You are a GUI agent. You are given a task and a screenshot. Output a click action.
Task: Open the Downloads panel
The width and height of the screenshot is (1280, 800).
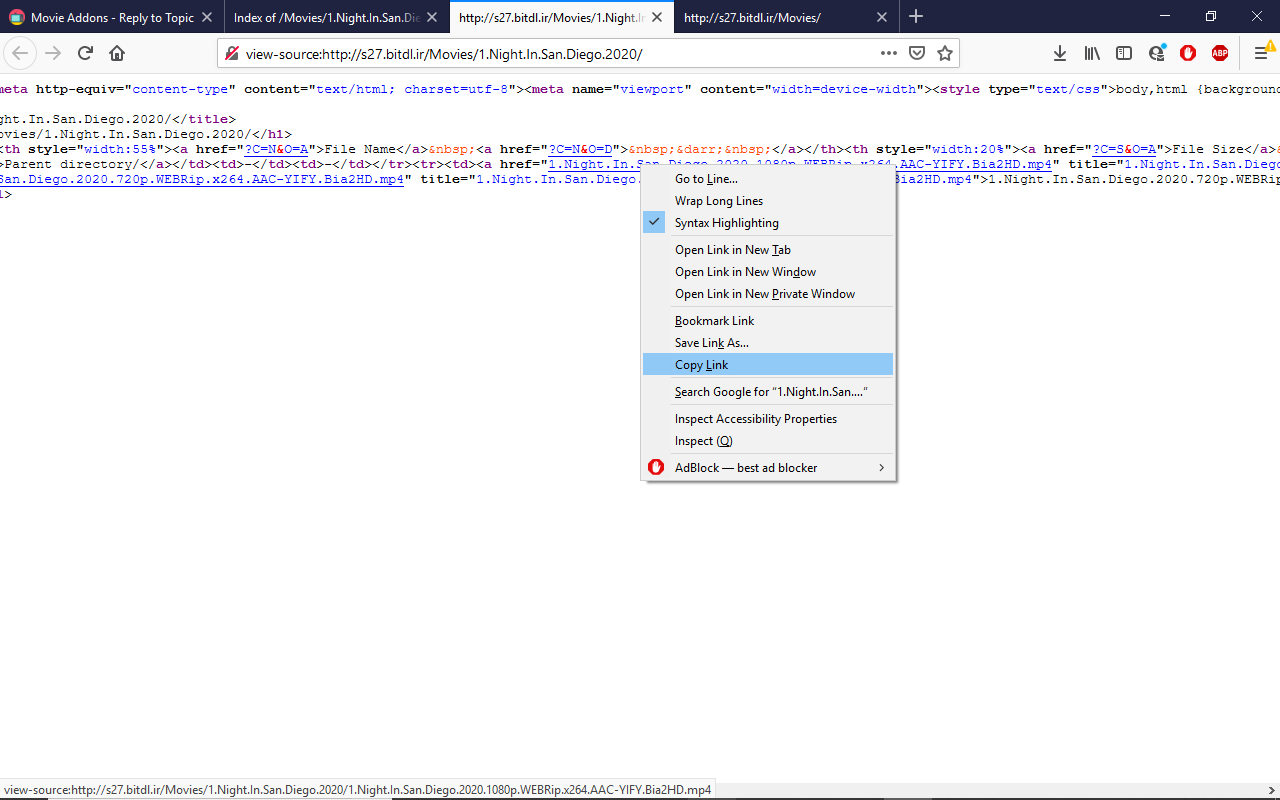click(1060, 53)
